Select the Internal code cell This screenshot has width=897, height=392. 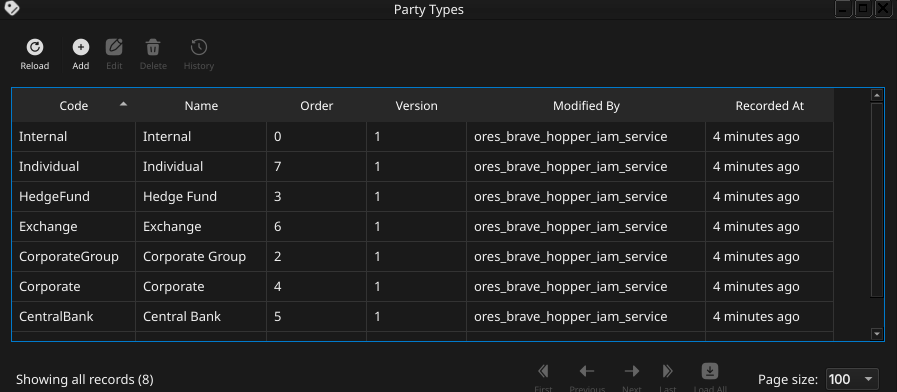[74, 137]
